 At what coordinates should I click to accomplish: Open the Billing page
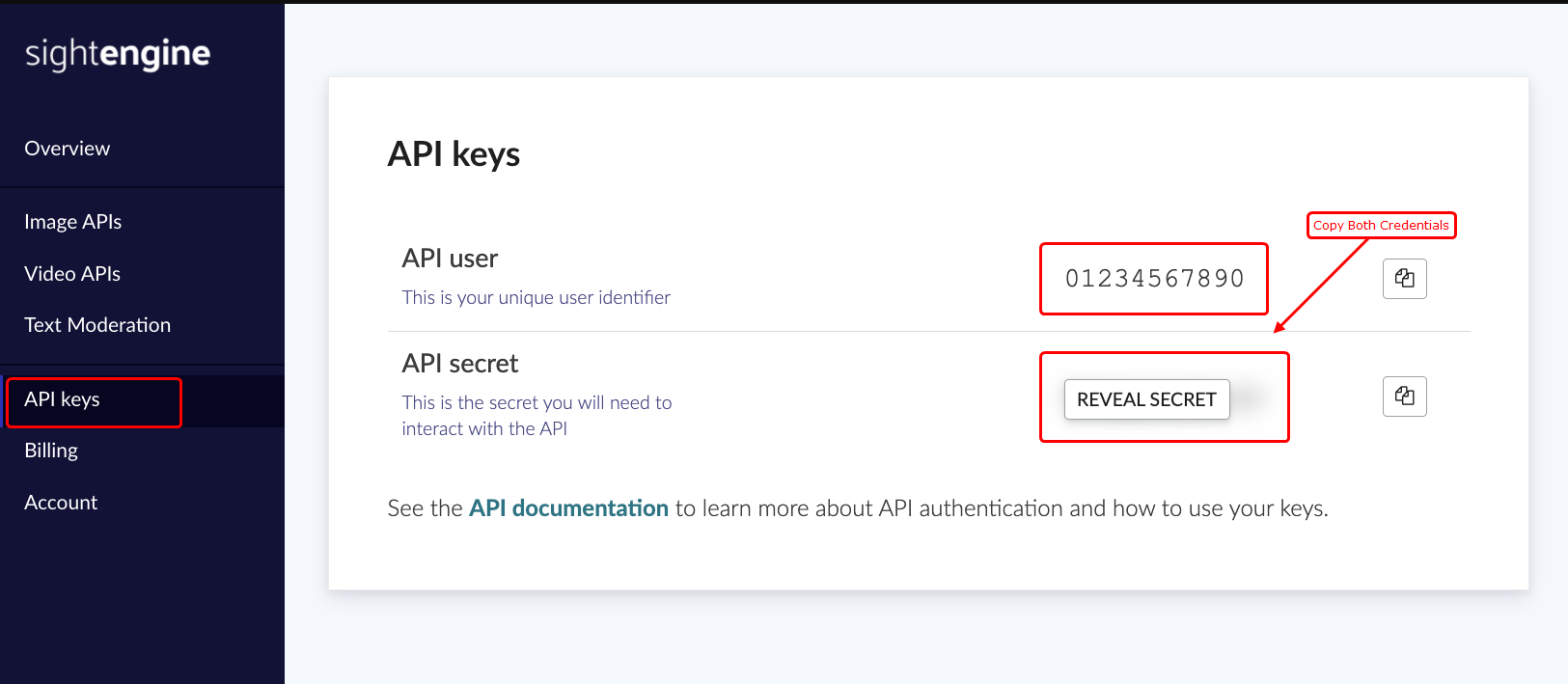pyautogui.click(x=51, y=451)
